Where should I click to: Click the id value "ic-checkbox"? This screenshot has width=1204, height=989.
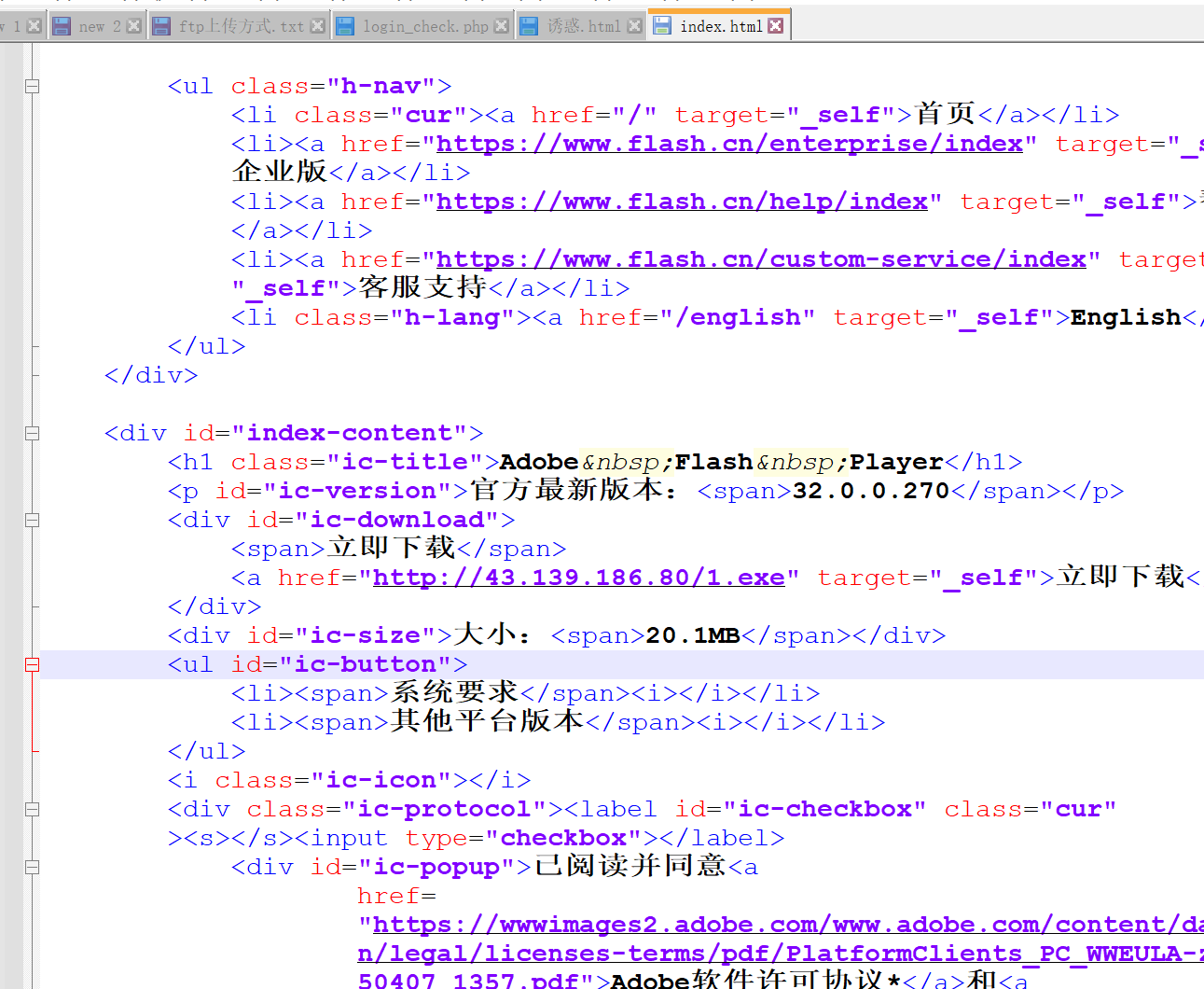pos(824,809)
